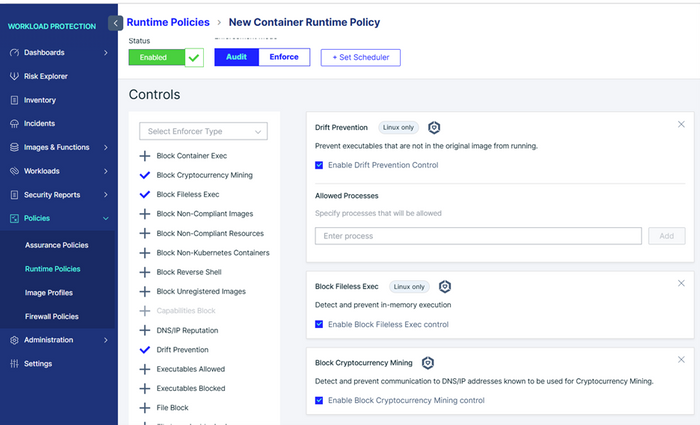Add the Executables Allowed control
Screen dimensions: 700x425
[x=145, y=369]
